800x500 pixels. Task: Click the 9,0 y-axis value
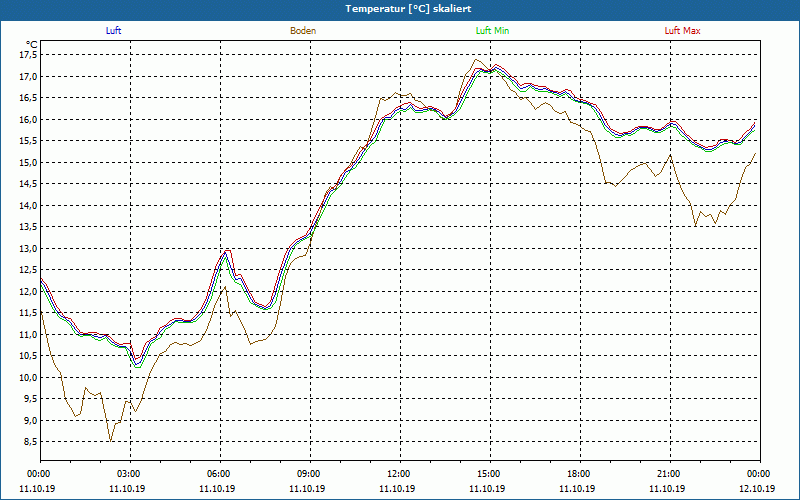pyautogui.click(x=31, y=420)
